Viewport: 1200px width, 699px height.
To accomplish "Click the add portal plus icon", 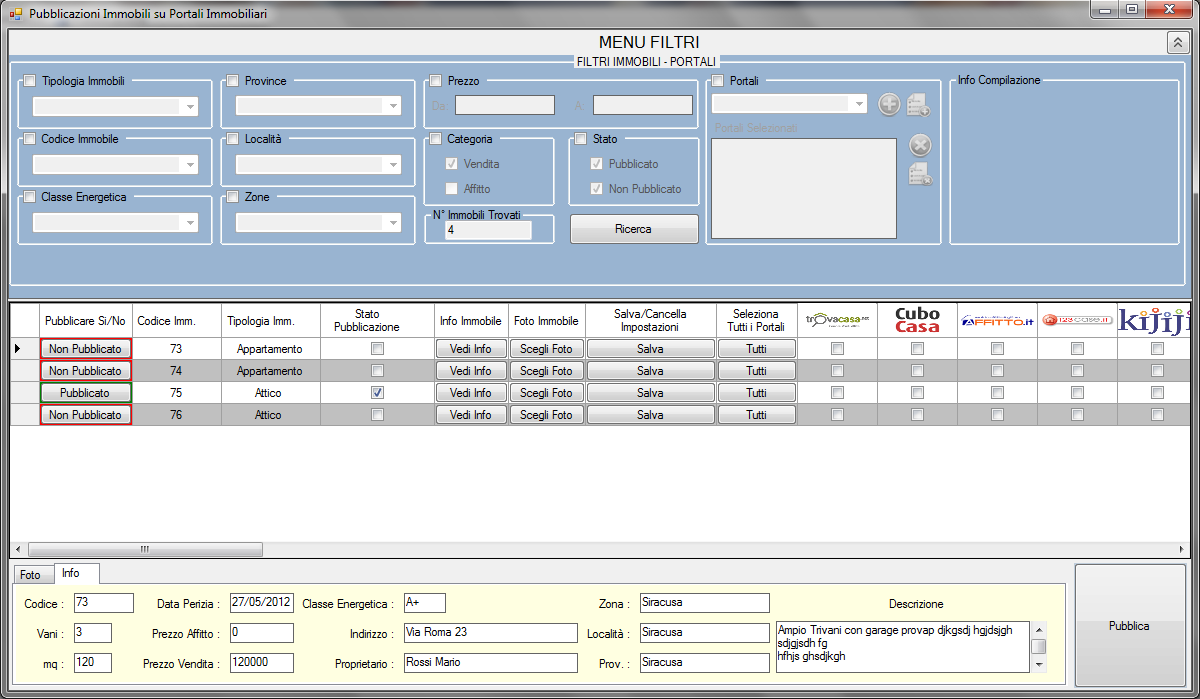I will coord(889,104).
